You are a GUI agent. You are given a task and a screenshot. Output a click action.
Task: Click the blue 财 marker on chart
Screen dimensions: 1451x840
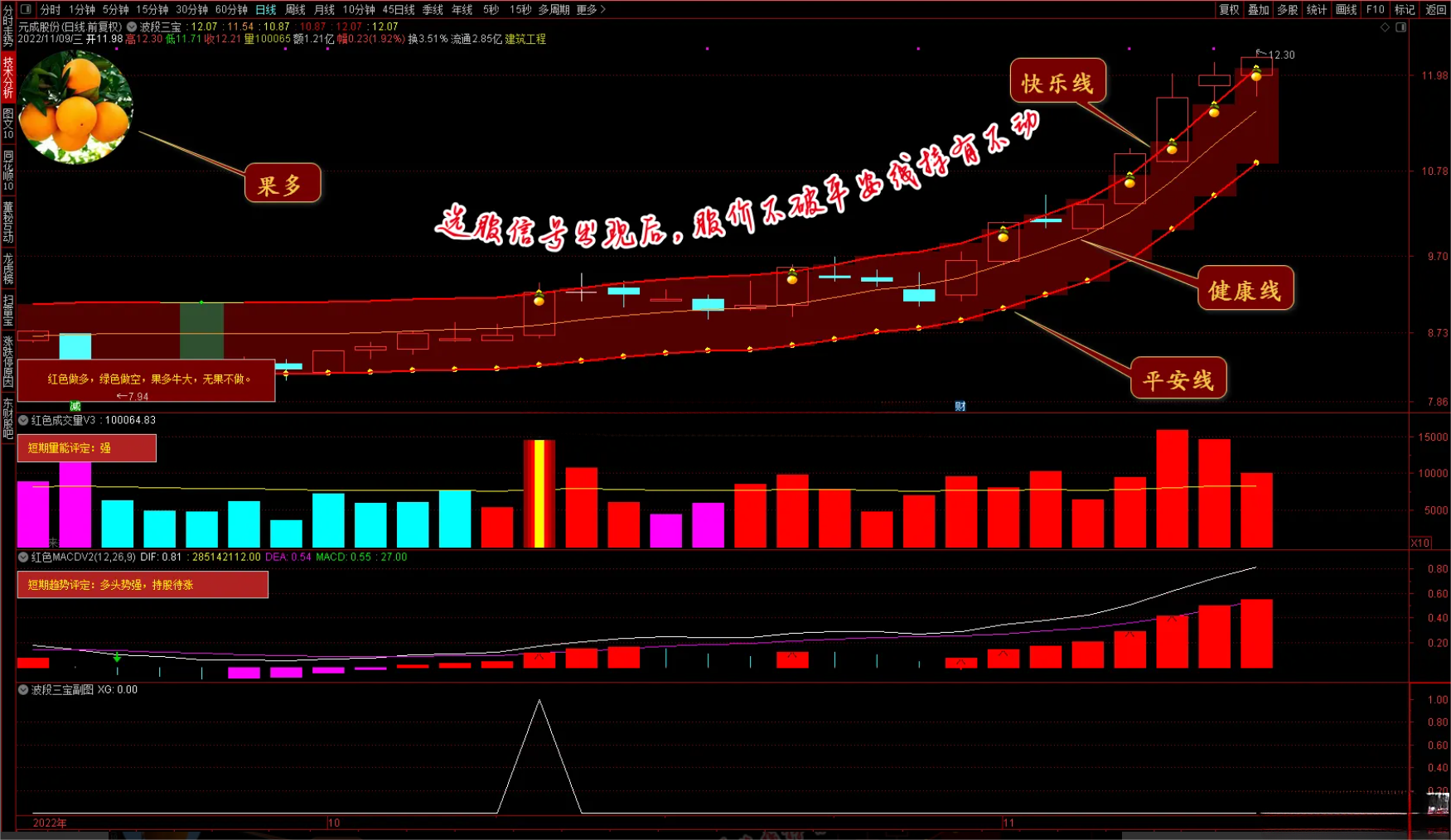tap(960, 406)
